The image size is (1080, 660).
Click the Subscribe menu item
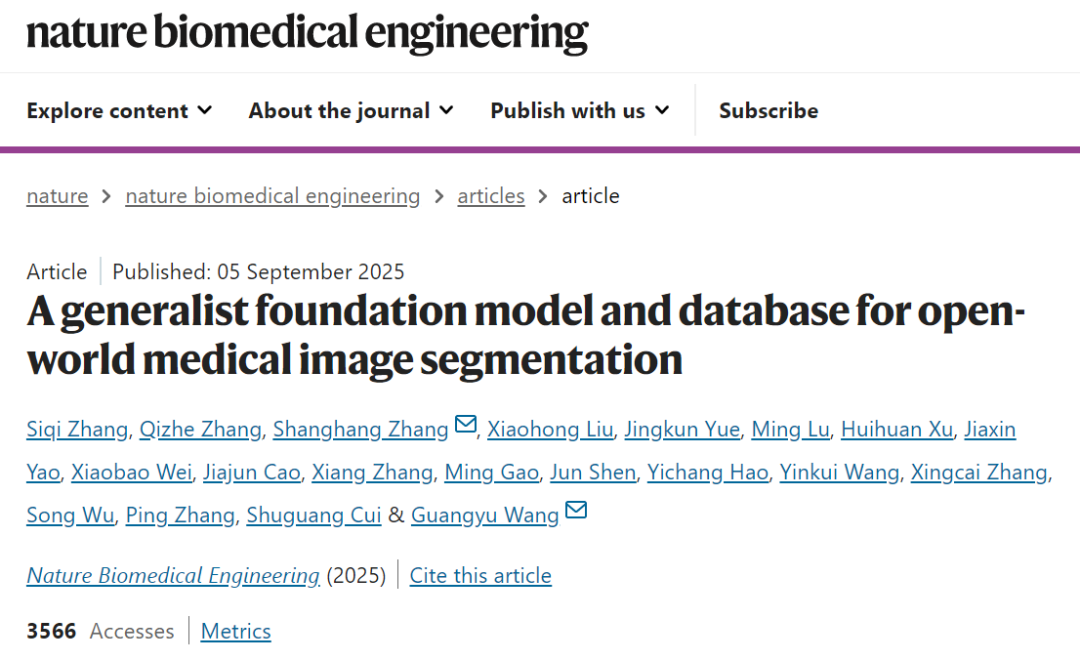768,111
